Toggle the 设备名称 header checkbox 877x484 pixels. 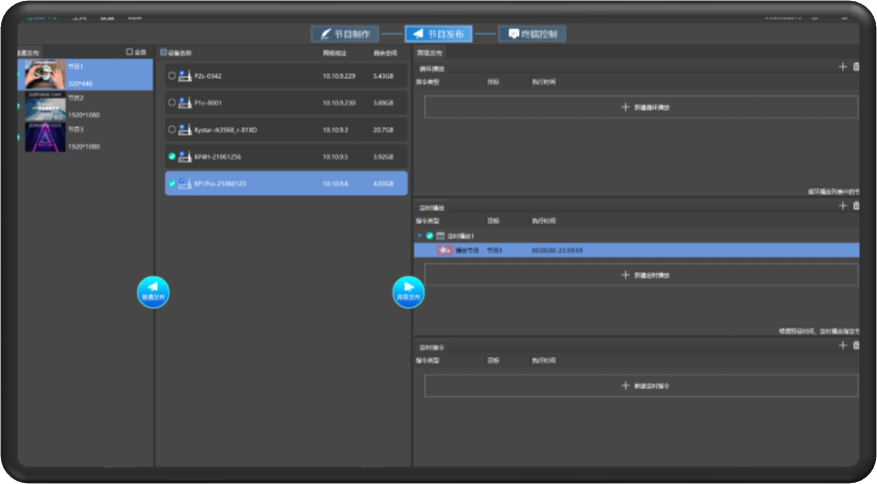(x=163, y=52)
